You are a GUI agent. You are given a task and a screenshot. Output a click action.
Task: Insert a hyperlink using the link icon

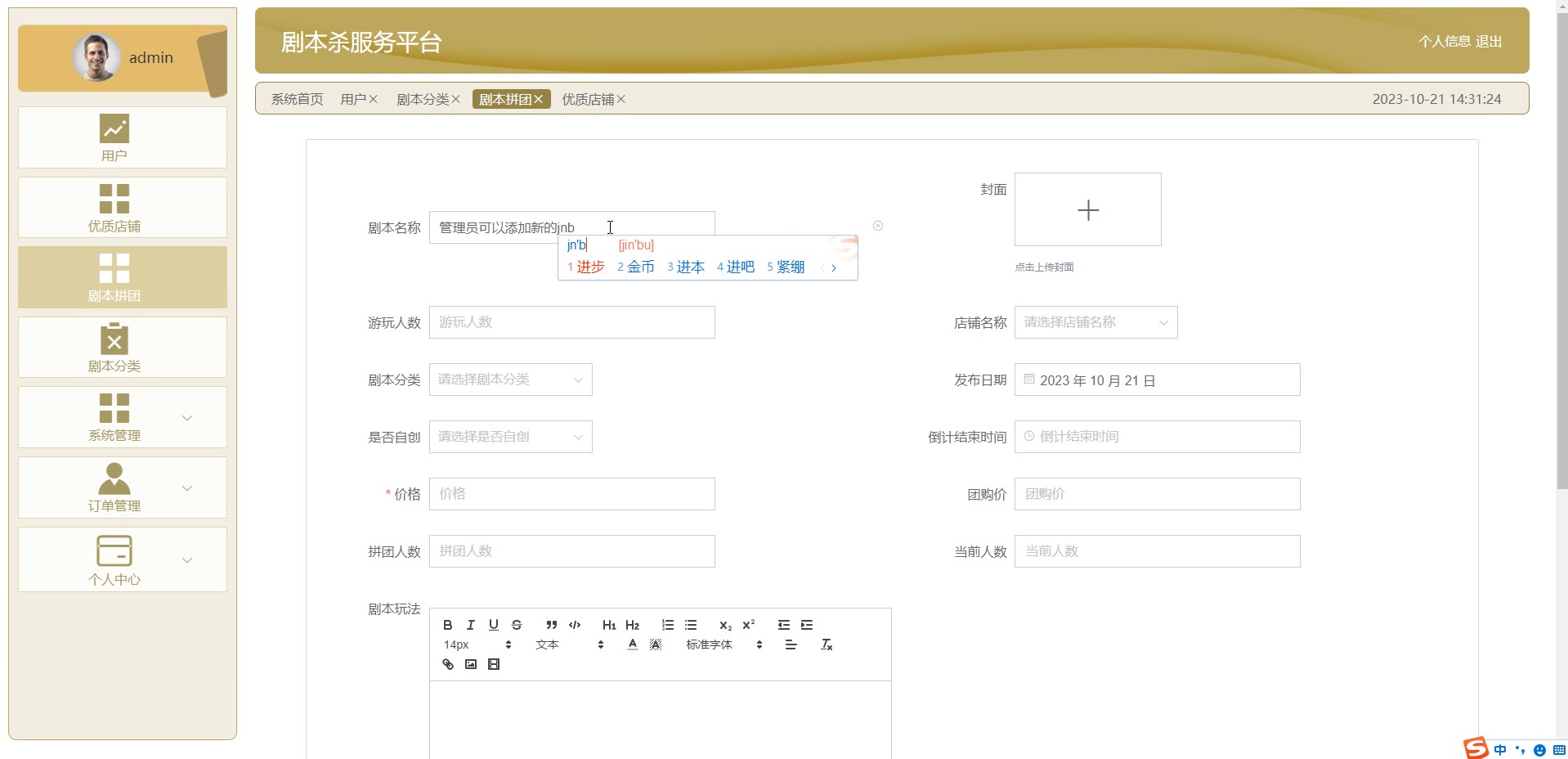coord(448,664)
